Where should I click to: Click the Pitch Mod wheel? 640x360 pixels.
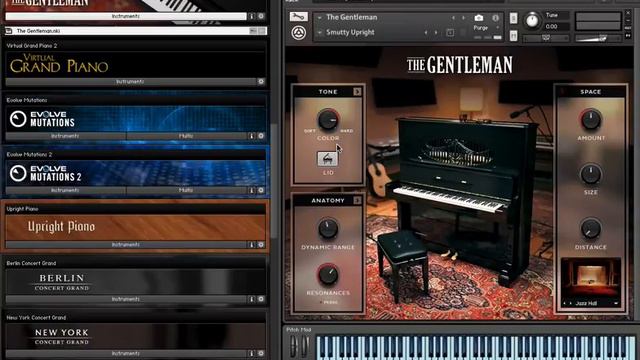293,346
